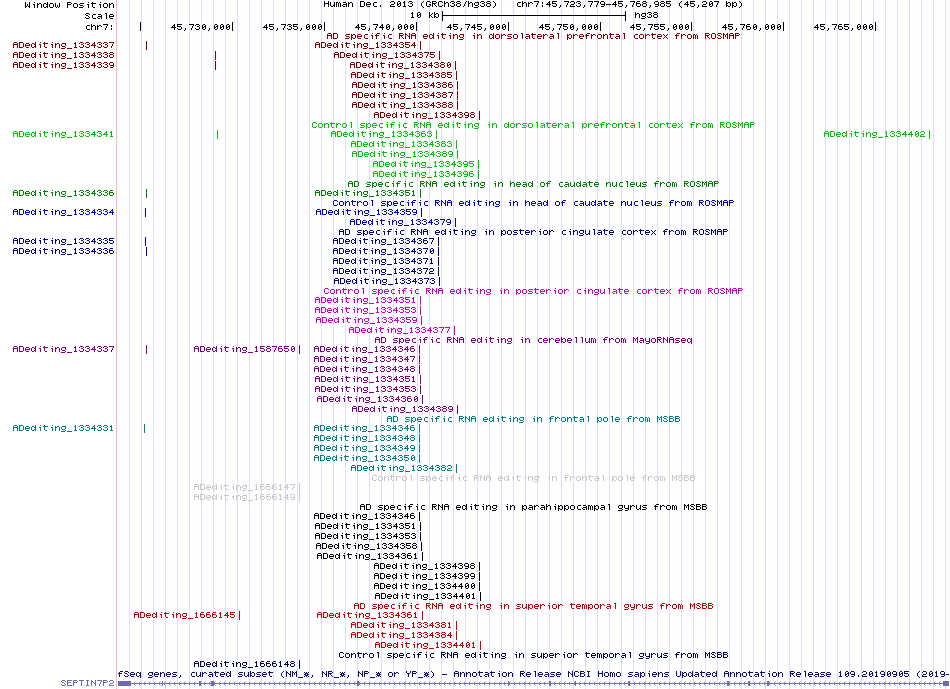Open Control specific posterior cingulate cortex title
This screenshot has width=950, height=689.
coord(533,291)
